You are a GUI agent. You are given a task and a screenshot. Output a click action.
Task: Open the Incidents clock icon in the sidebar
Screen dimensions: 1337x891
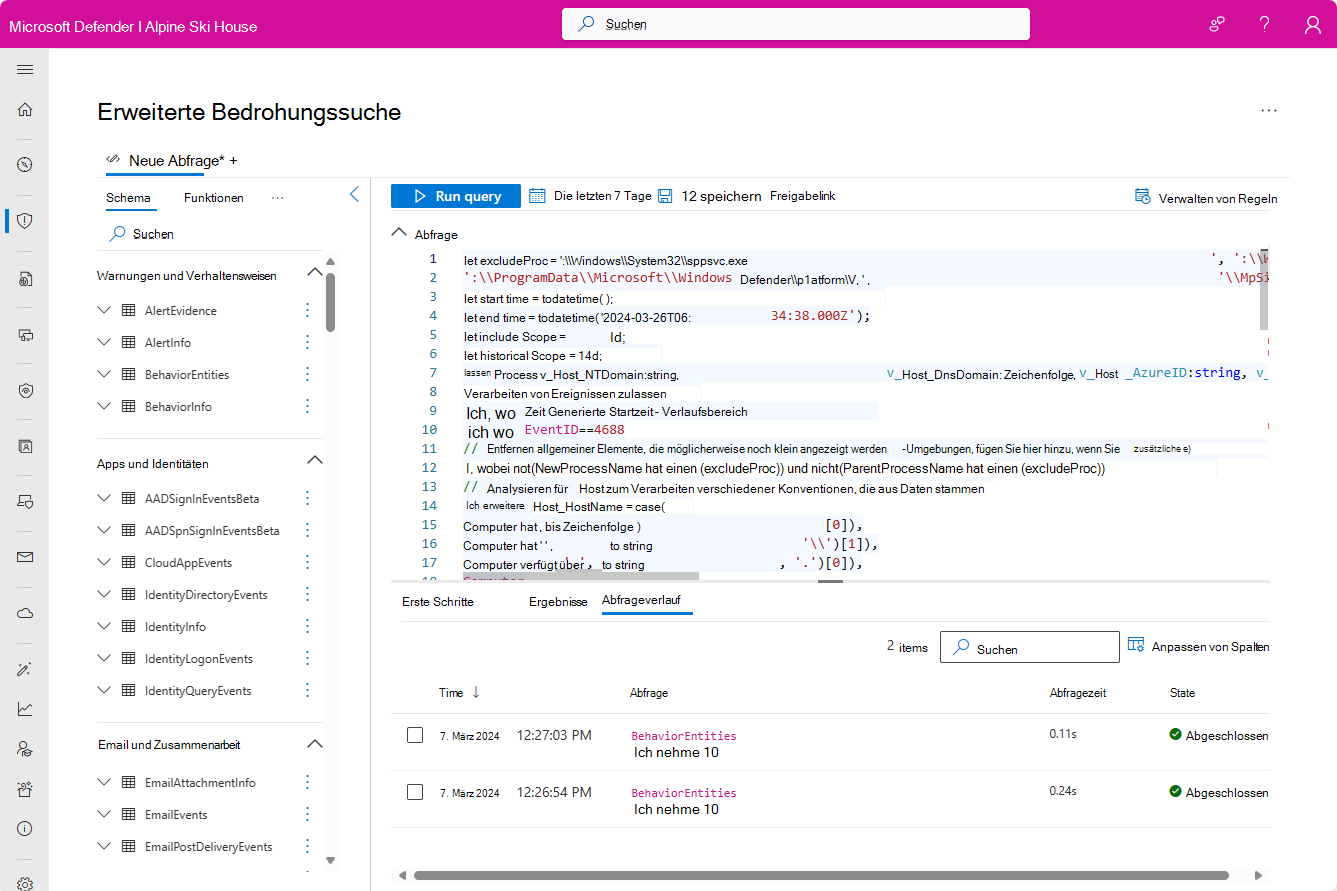25,165
